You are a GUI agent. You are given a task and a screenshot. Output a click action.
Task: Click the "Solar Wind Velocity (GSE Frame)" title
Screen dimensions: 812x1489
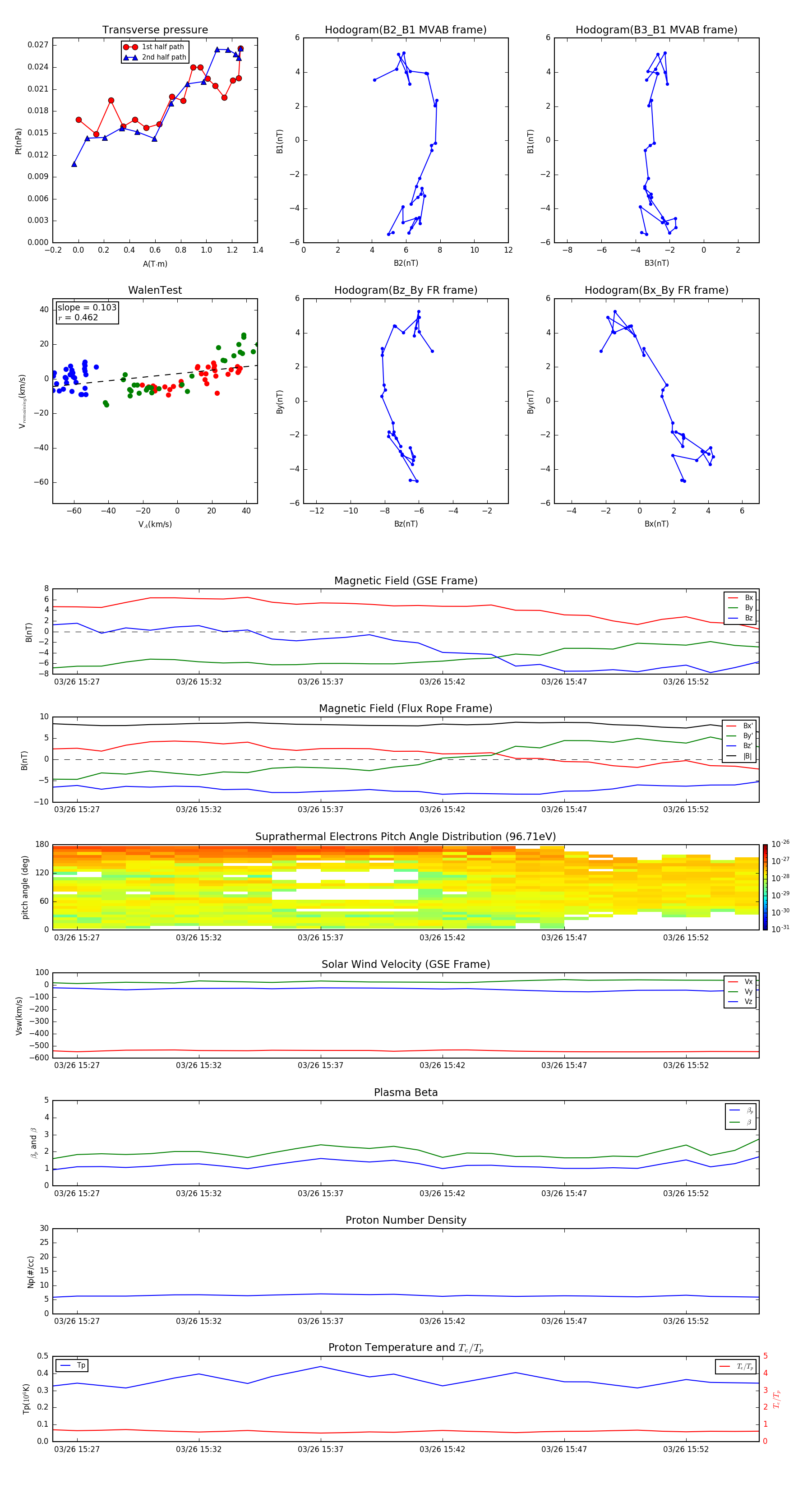[406, 965]
